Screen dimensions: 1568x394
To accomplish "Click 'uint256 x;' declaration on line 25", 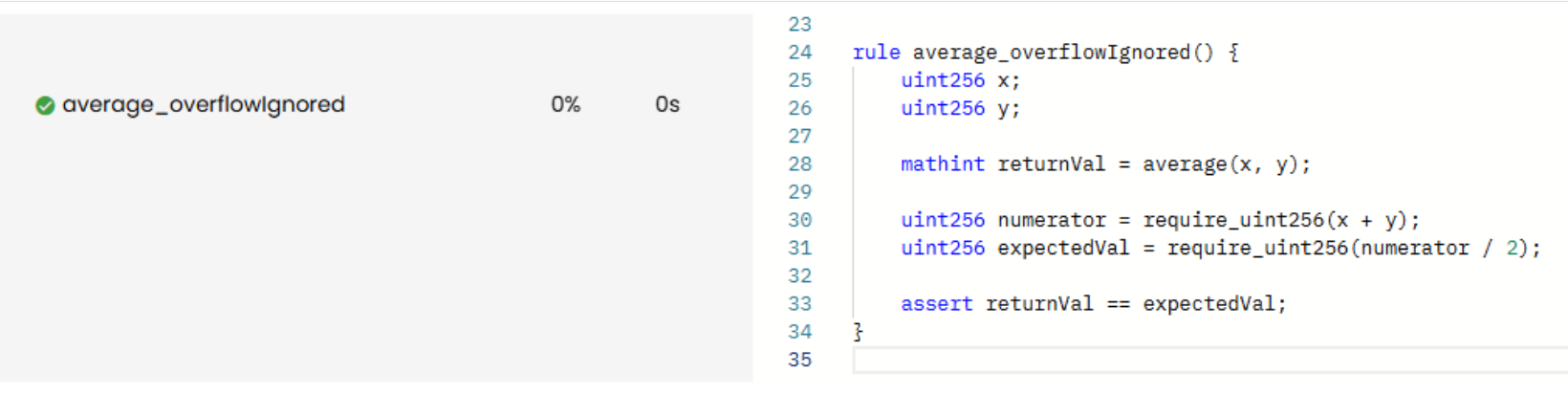I will pyautogui.click(x=960, y=80).
